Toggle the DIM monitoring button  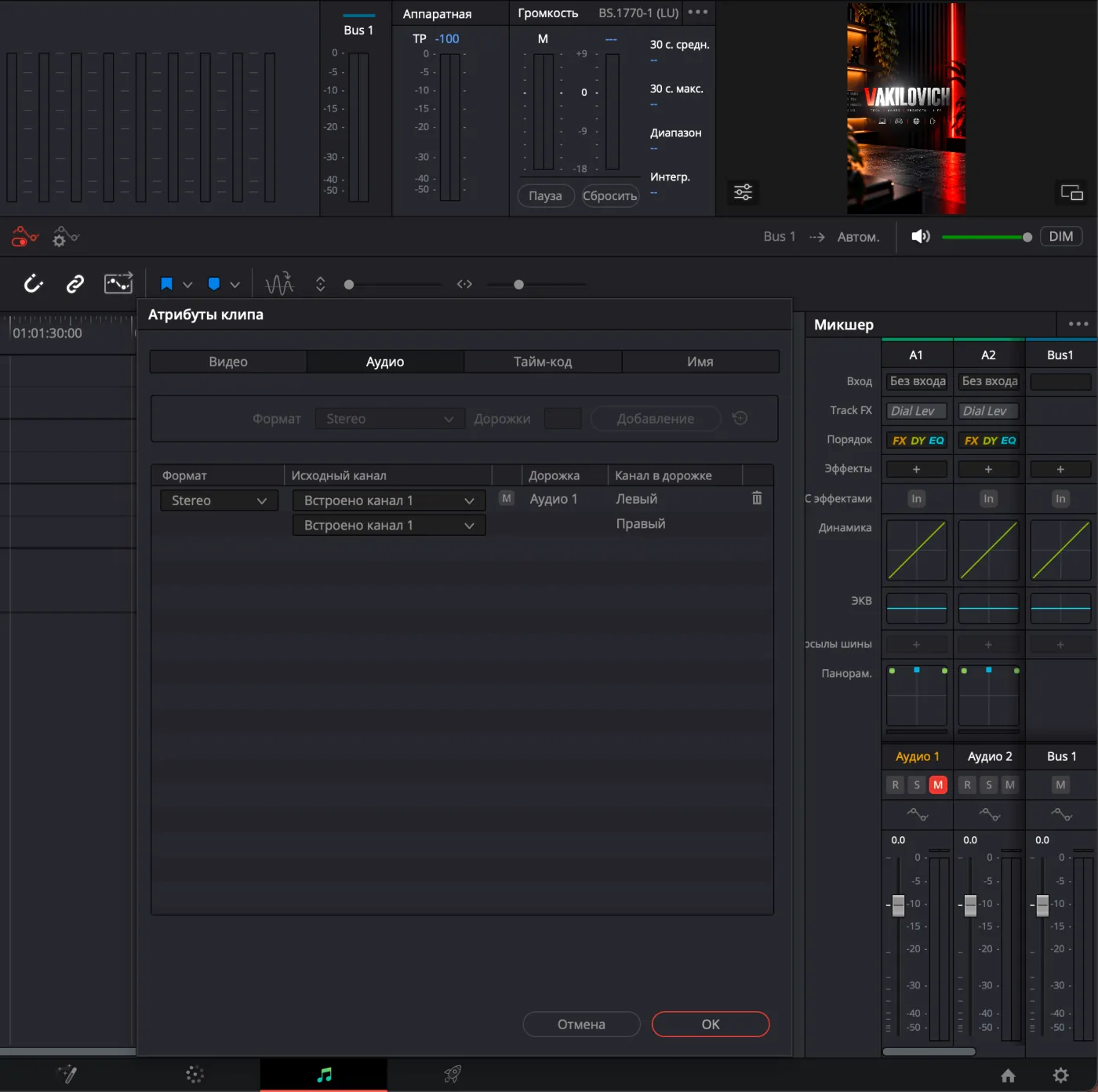(x=1060, y=236)
